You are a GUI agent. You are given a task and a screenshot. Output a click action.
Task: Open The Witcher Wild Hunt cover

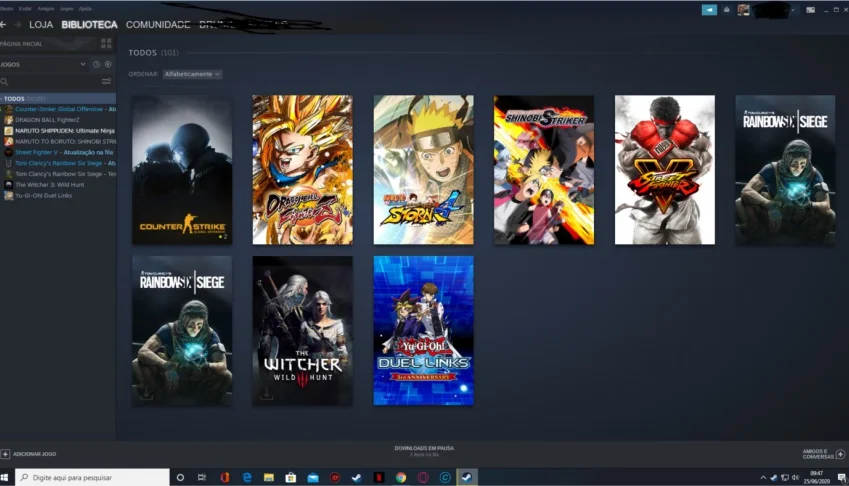[303, 331]
